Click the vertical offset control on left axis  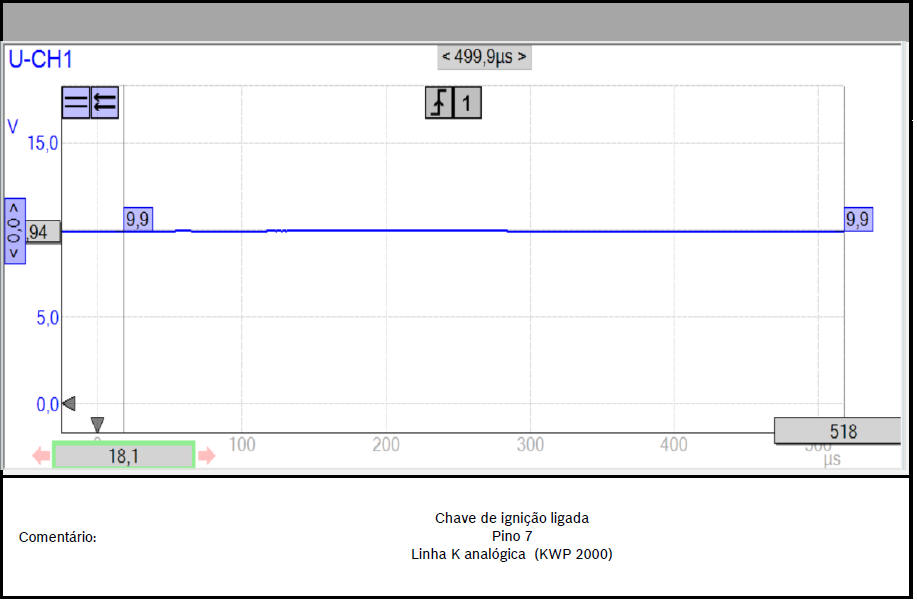pyautogui.click(x=14, y=230)
